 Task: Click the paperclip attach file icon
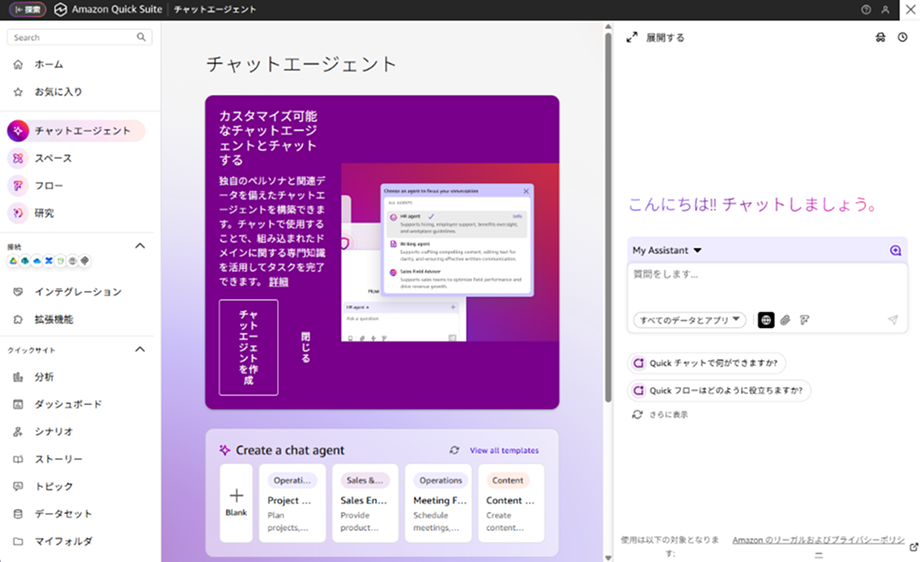(785, 320)
